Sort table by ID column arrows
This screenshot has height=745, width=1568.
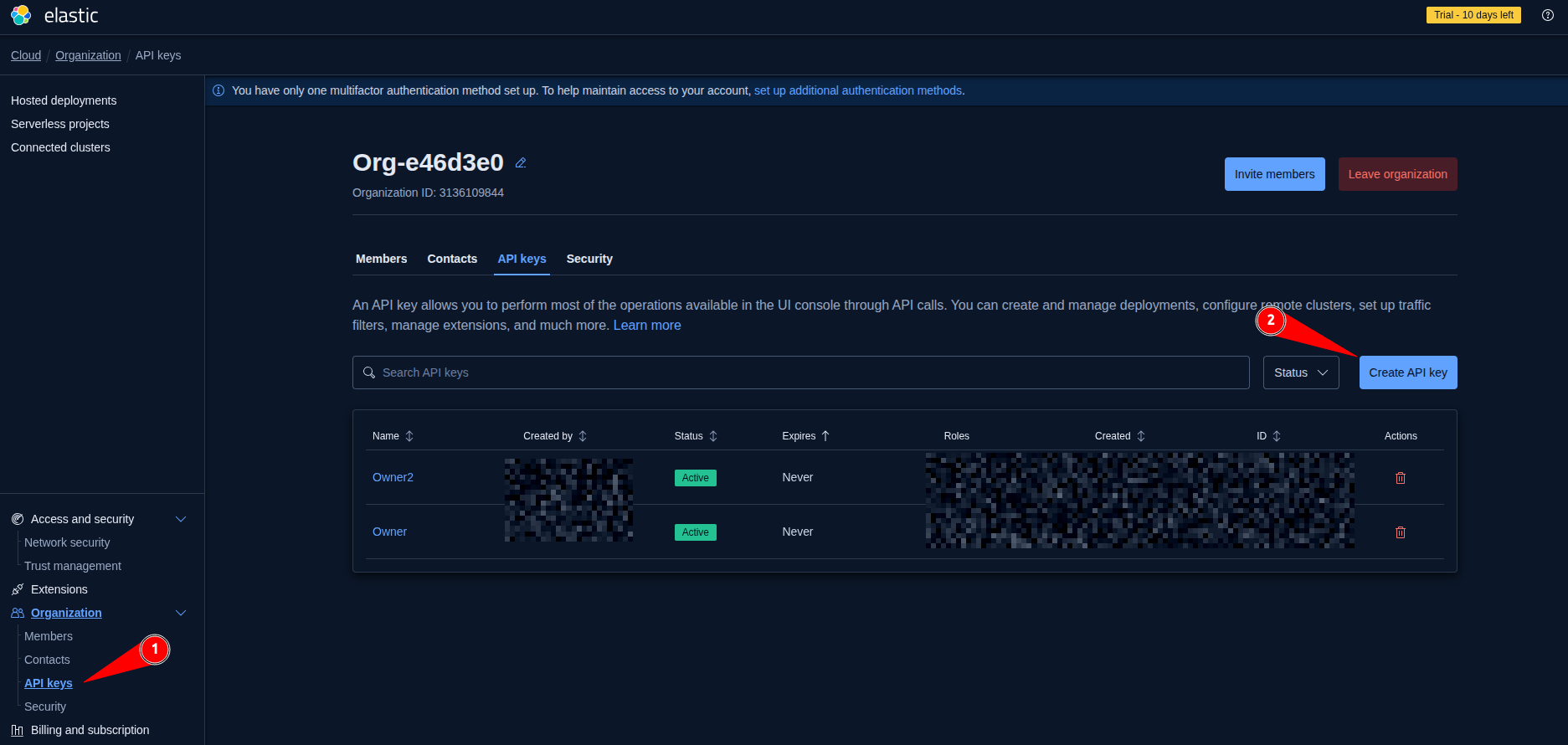[1277, 436]
